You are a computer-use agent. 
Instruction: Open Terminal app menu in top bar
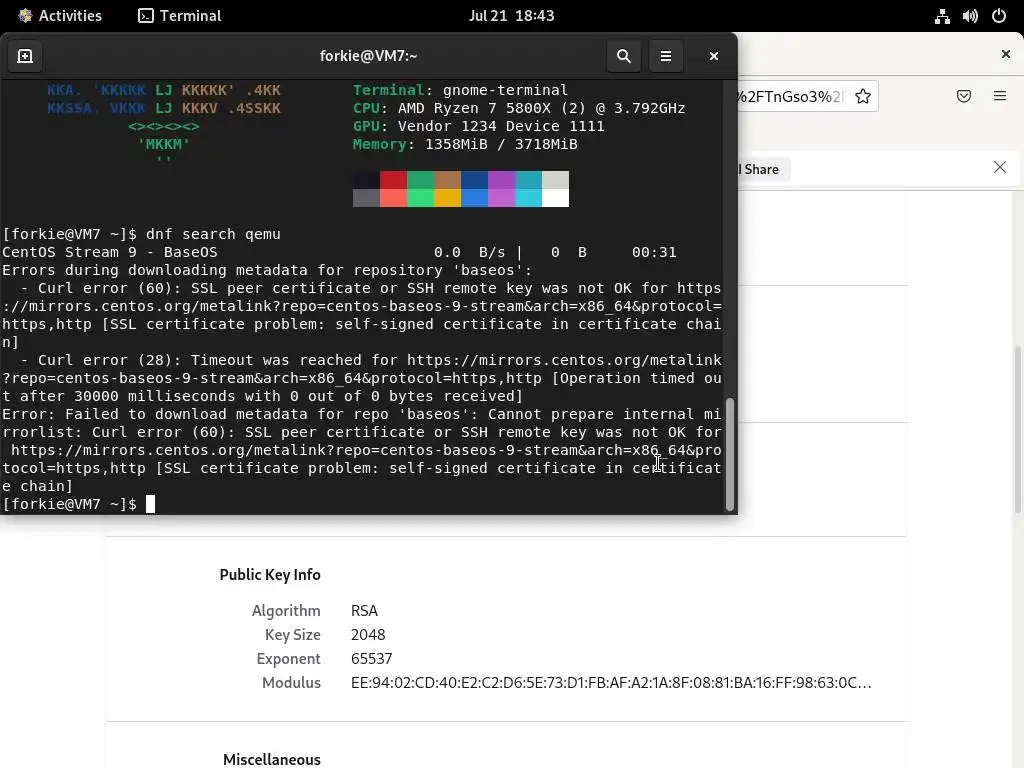(180, 16)
